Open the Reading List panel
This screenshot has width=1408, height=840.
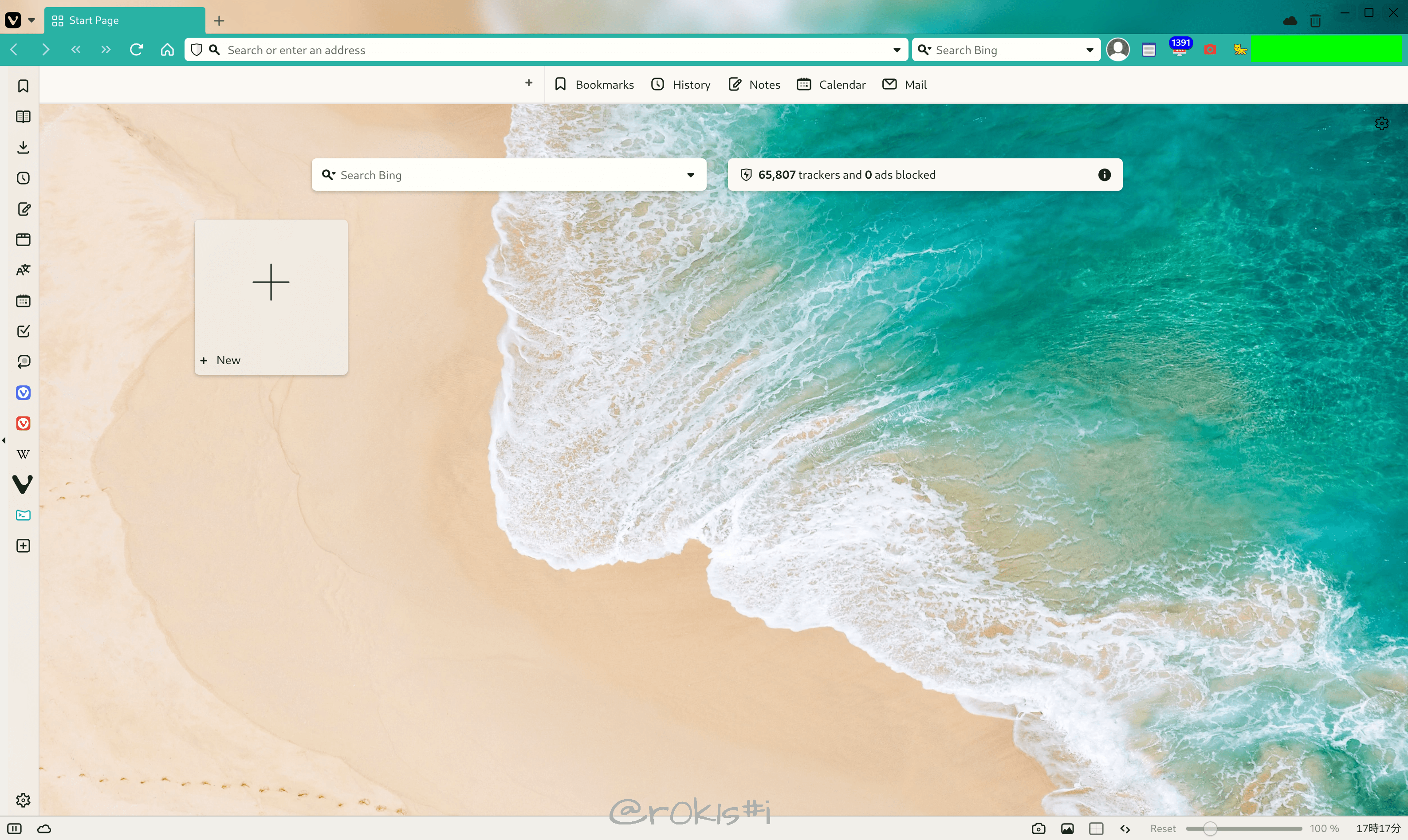click(23, 117)
